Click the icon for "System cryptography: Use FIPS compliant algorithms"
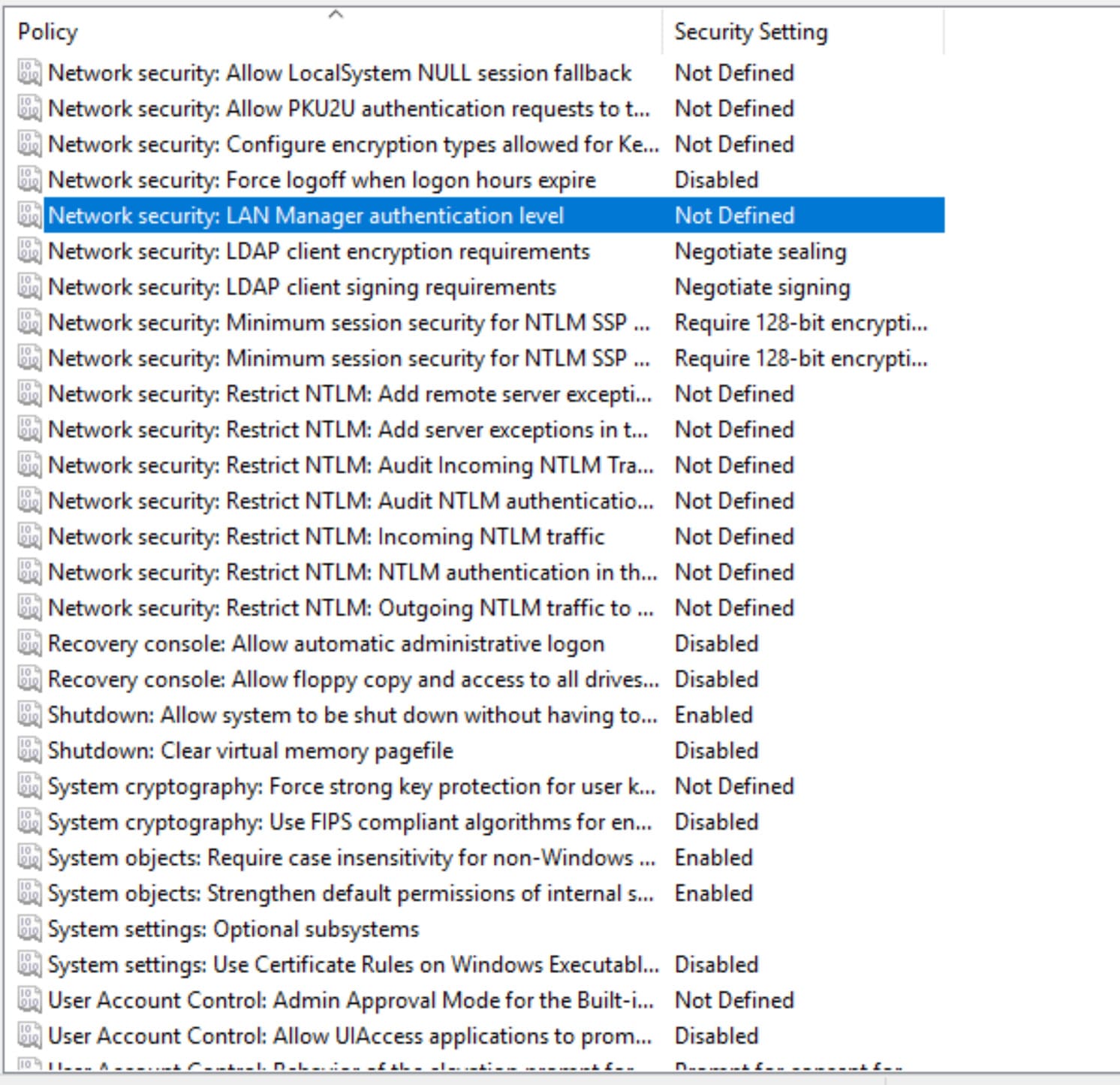 tap(30, 821)
